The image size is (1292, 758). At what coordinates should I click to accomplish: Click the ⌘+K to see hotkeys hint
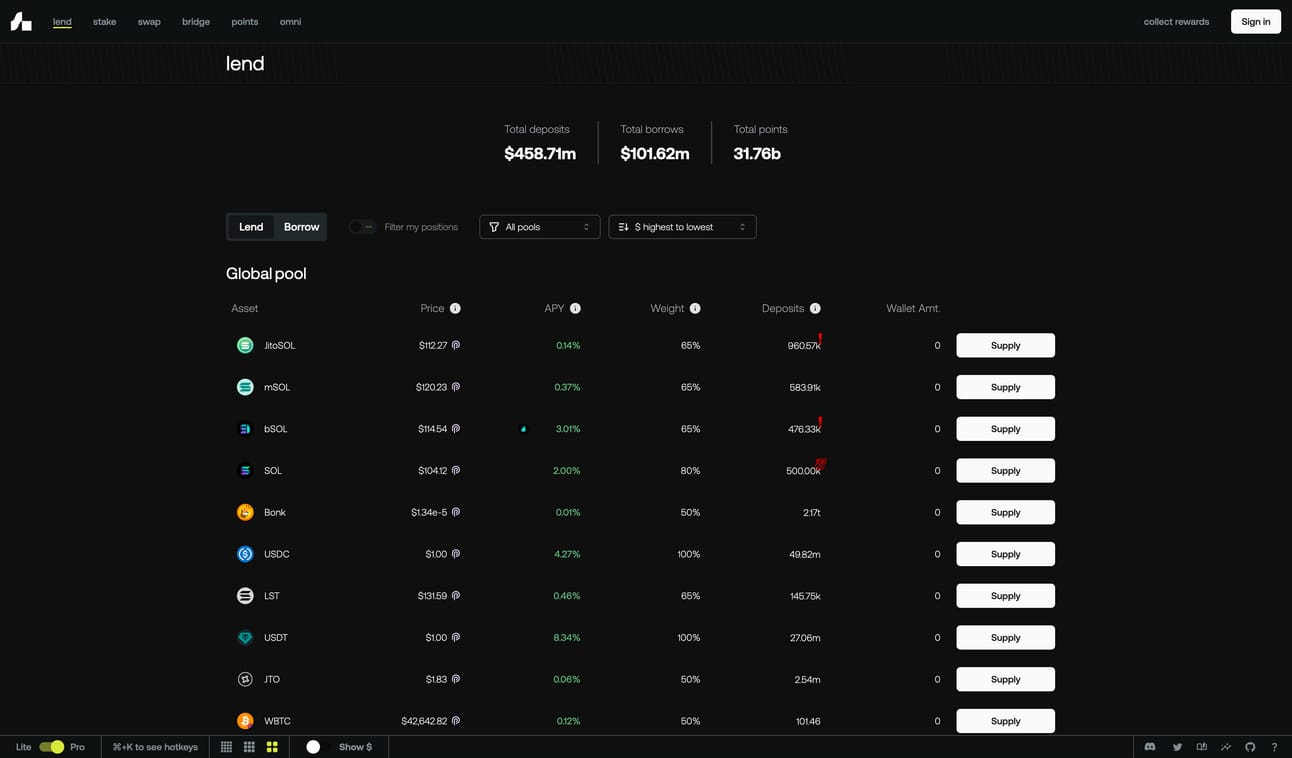155,747
